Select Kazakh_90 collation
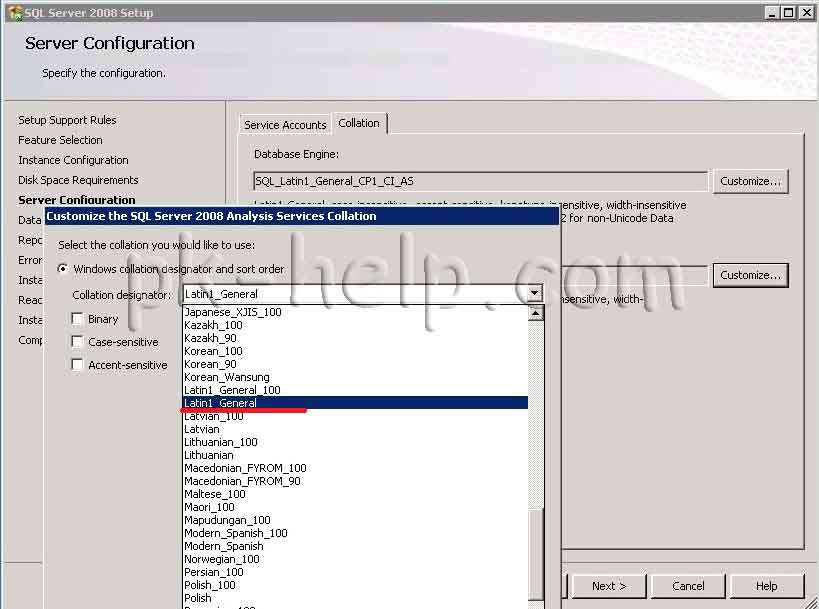Image resolution: width=819 pixels, height=609 pixels. tap(356, 338)
